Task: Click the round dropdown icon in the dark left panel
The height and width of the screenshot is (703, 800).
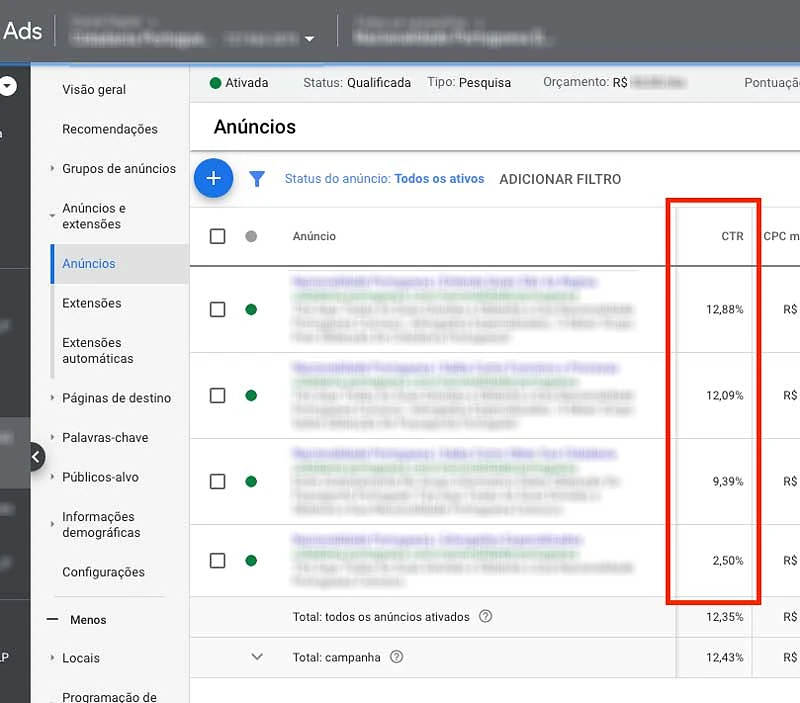Action: (8, 86)
